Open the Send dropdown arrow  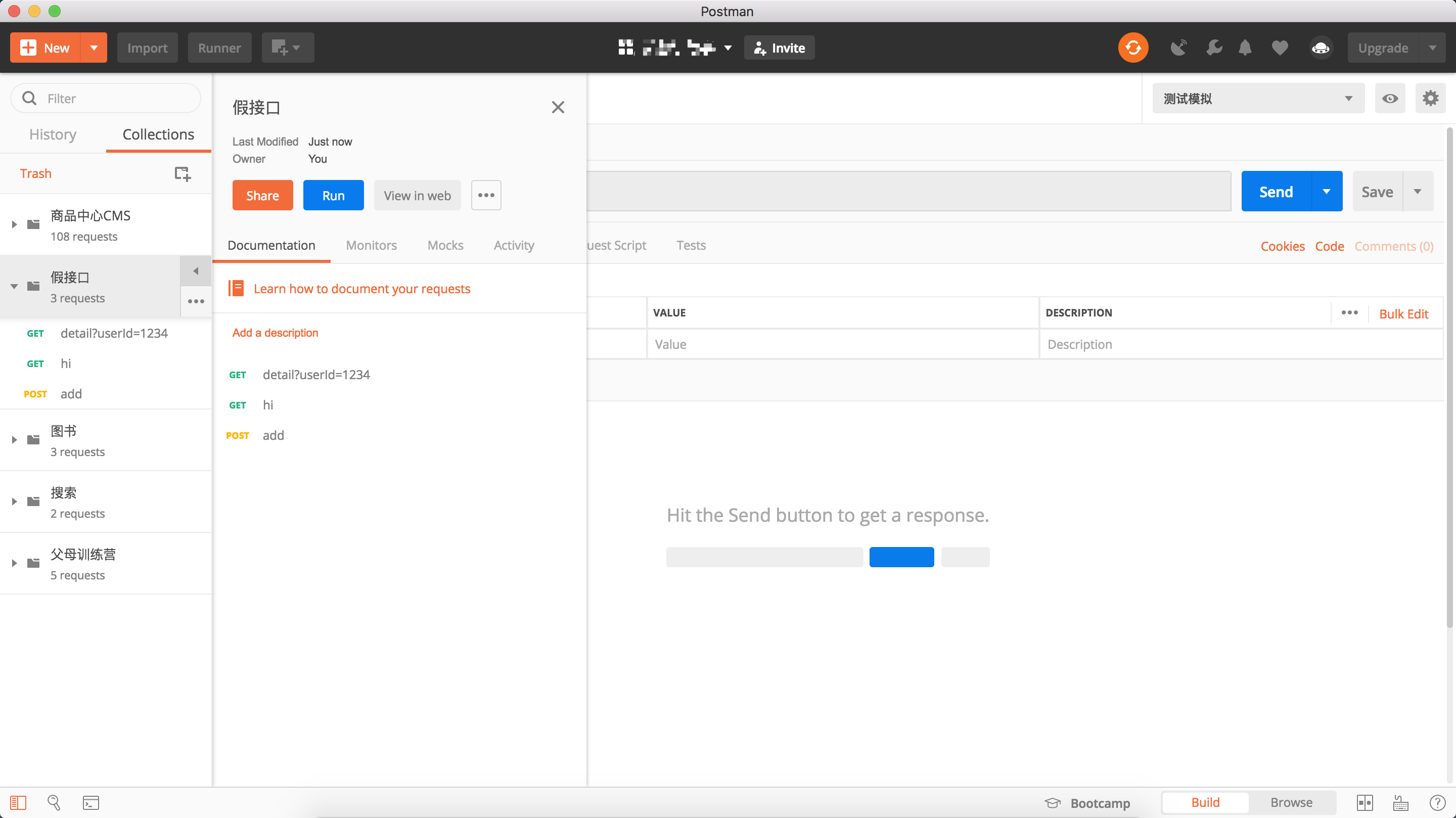coord(1326,192)
